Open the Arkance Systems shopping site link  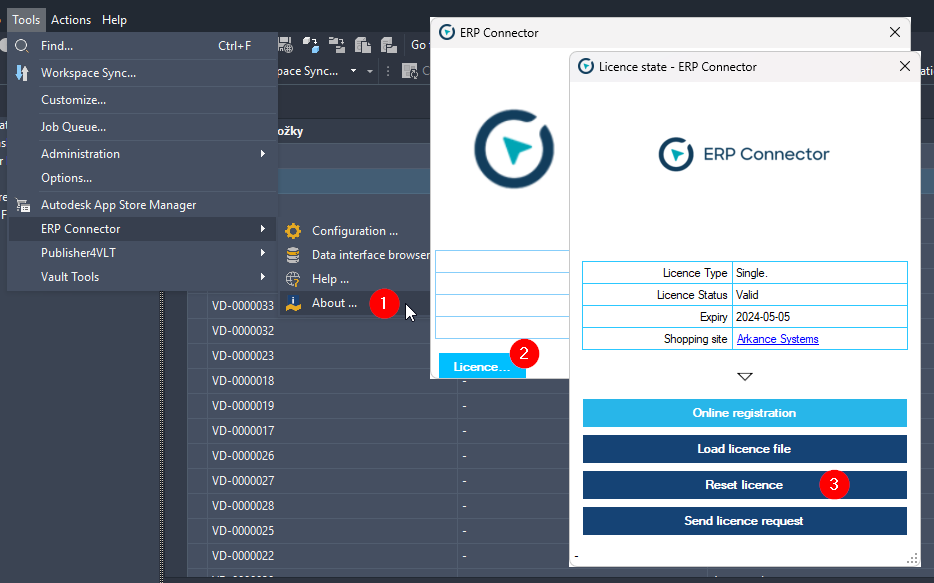777,339
